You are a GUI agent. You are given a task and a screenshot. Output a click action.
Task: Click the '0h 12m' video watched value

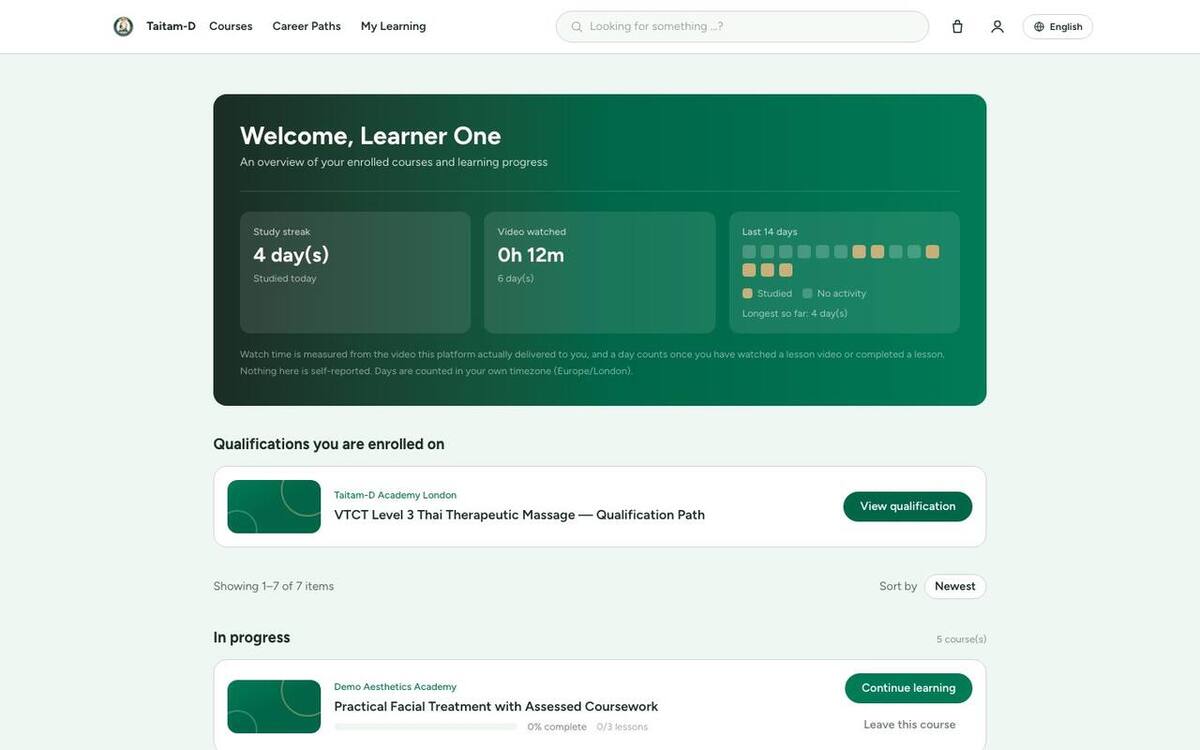pos(531,255)
